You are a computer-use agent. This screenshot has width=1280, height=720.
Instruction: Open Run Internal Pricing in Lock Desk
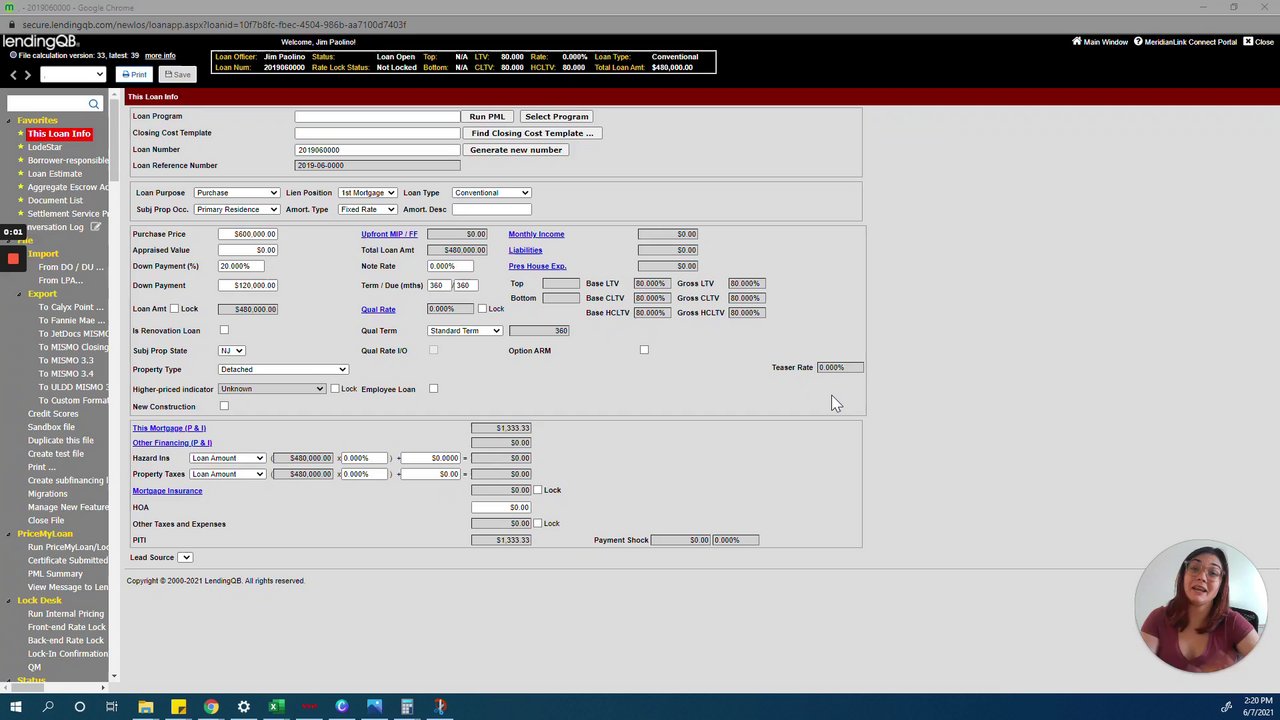coord(66,614)
